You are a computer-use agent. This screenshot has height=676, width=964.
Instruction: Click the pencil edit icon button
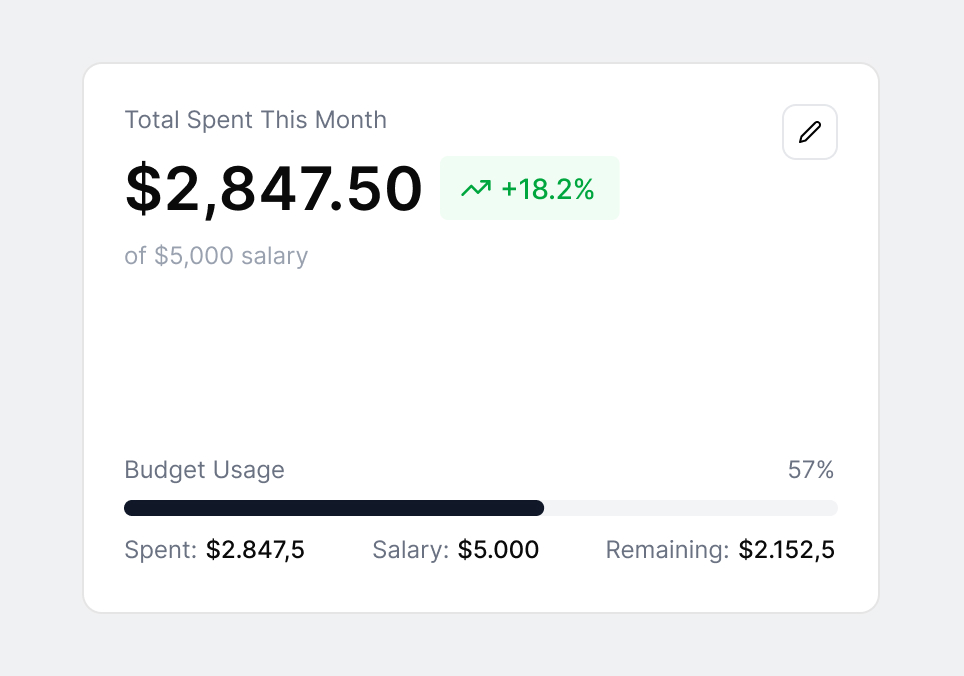(810, 132)
